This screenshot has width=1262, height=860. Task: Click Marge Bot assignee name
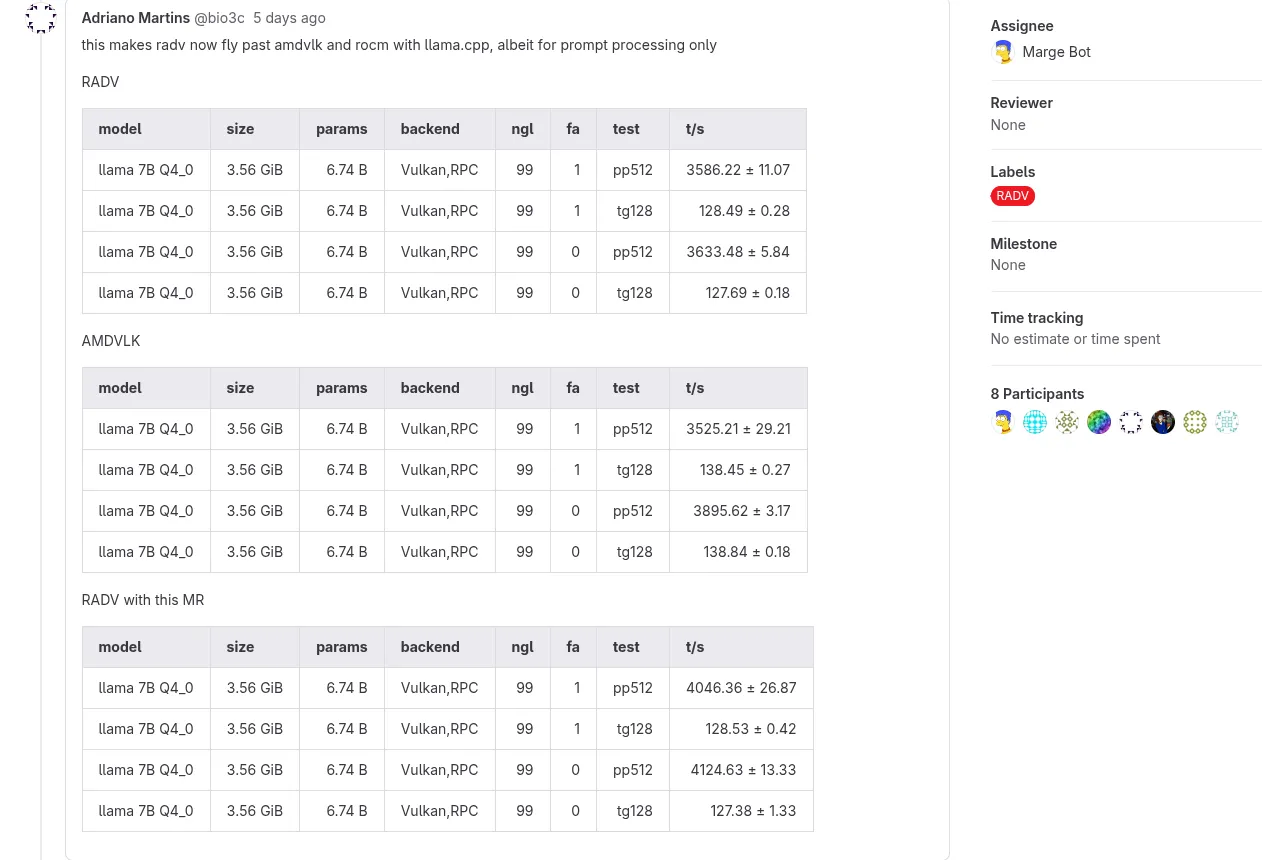[1056, 52]
